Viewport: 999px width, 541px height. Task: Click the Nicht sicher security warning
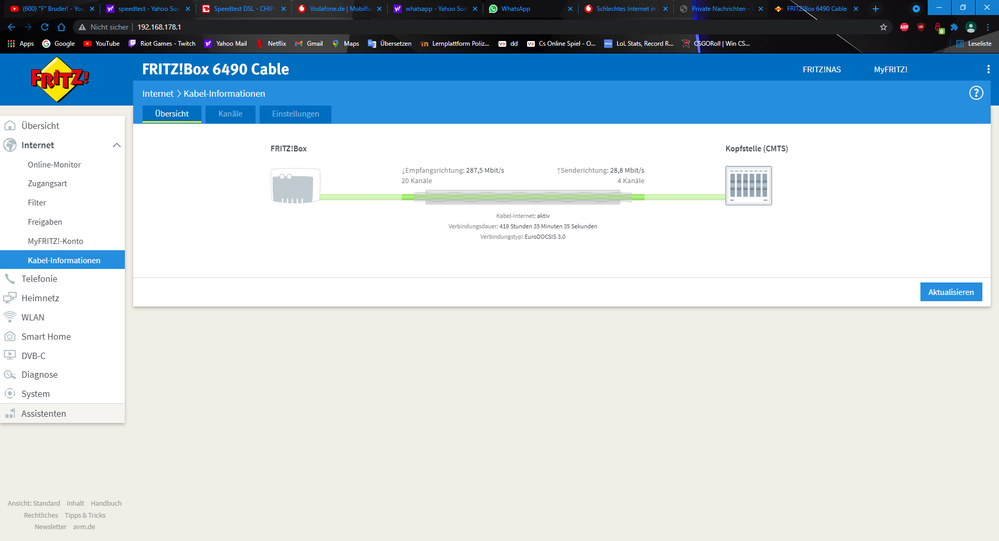[103, 27]
